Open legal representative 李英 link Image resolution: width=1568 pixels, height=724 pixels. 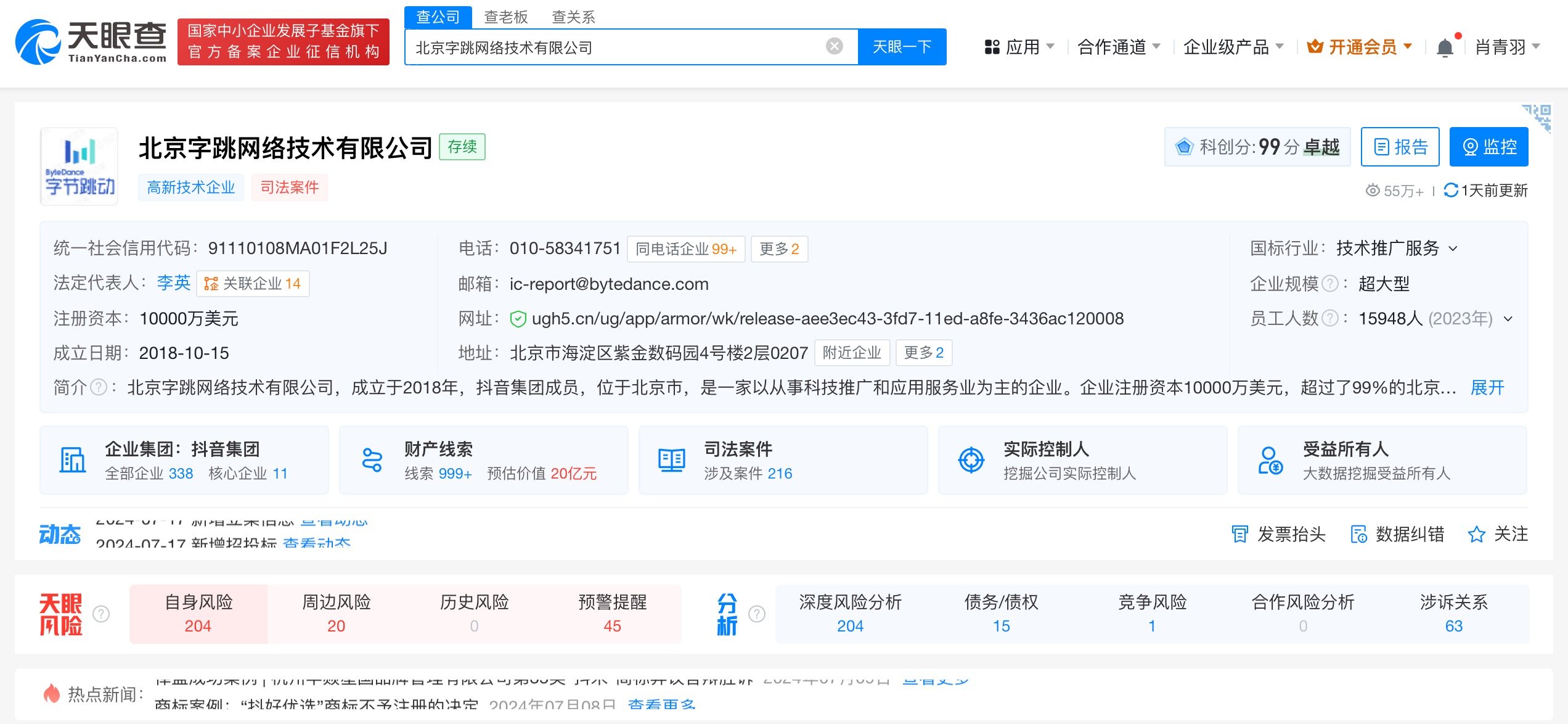pos(173,283)
